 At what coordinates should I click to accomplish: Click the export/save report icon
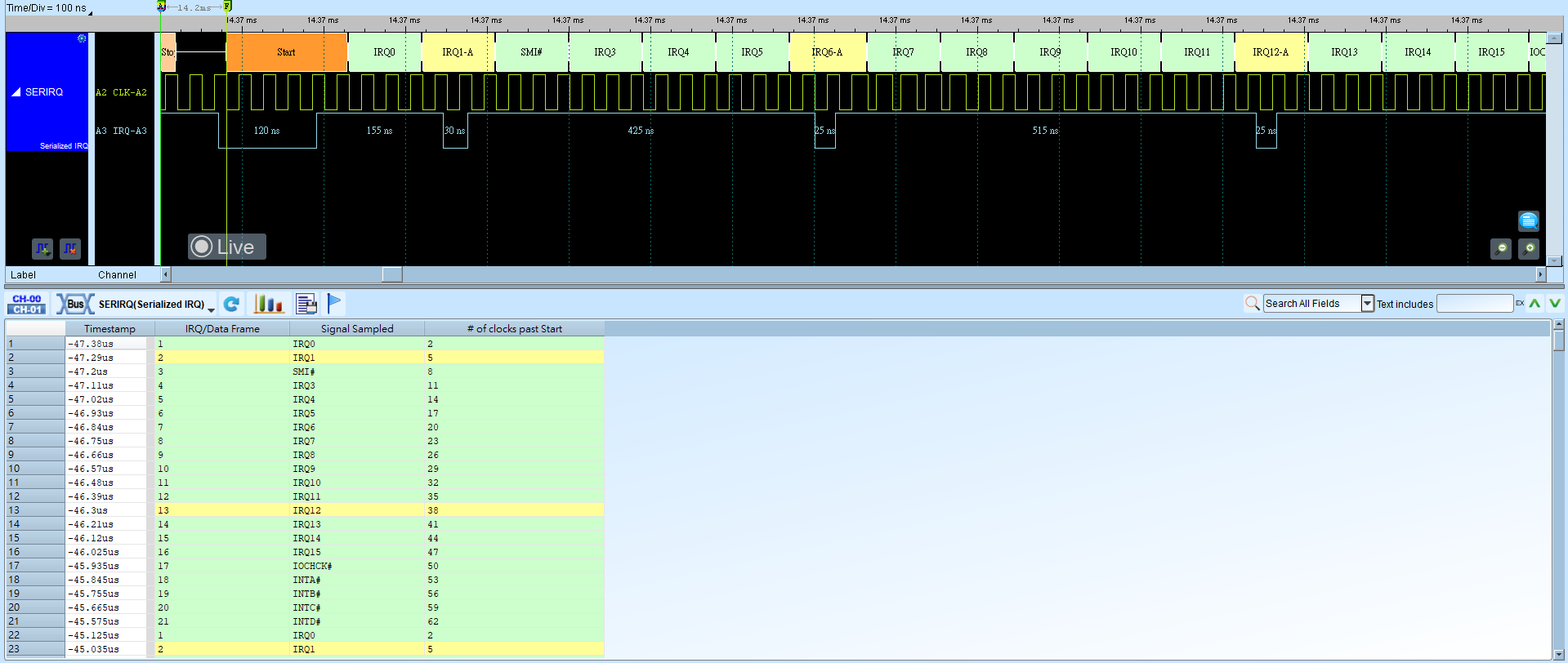[x=306, y=305]
